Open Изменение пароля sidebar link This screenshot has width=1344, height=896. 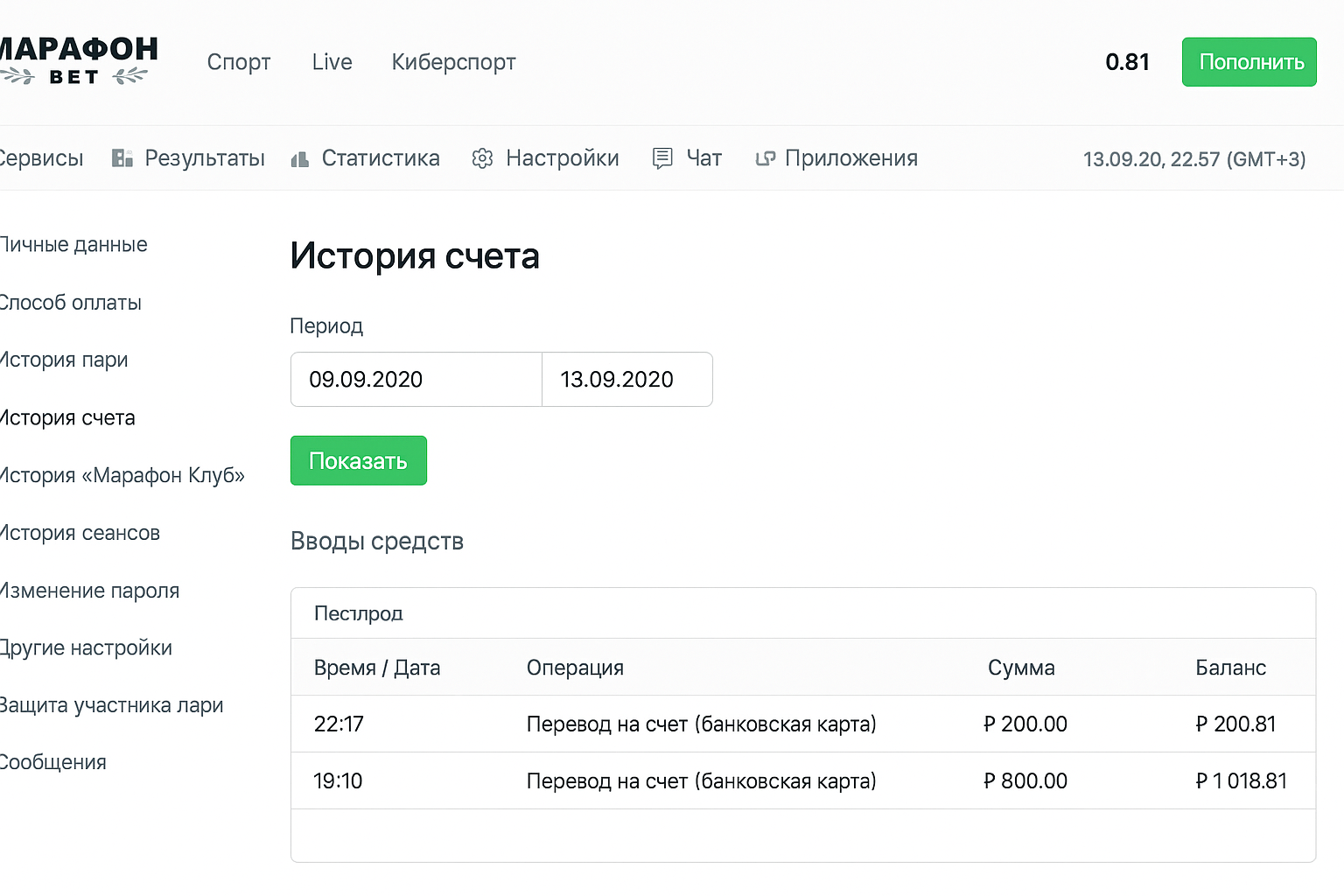pos(89,591)
